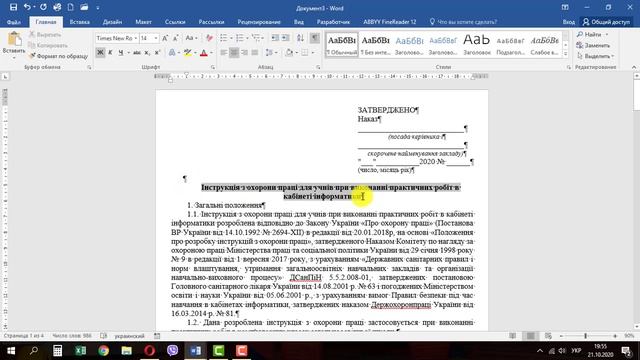The width and height of the screenshot is (640, 360).
Task: Align the text to the left
Action: click(224, 53)
